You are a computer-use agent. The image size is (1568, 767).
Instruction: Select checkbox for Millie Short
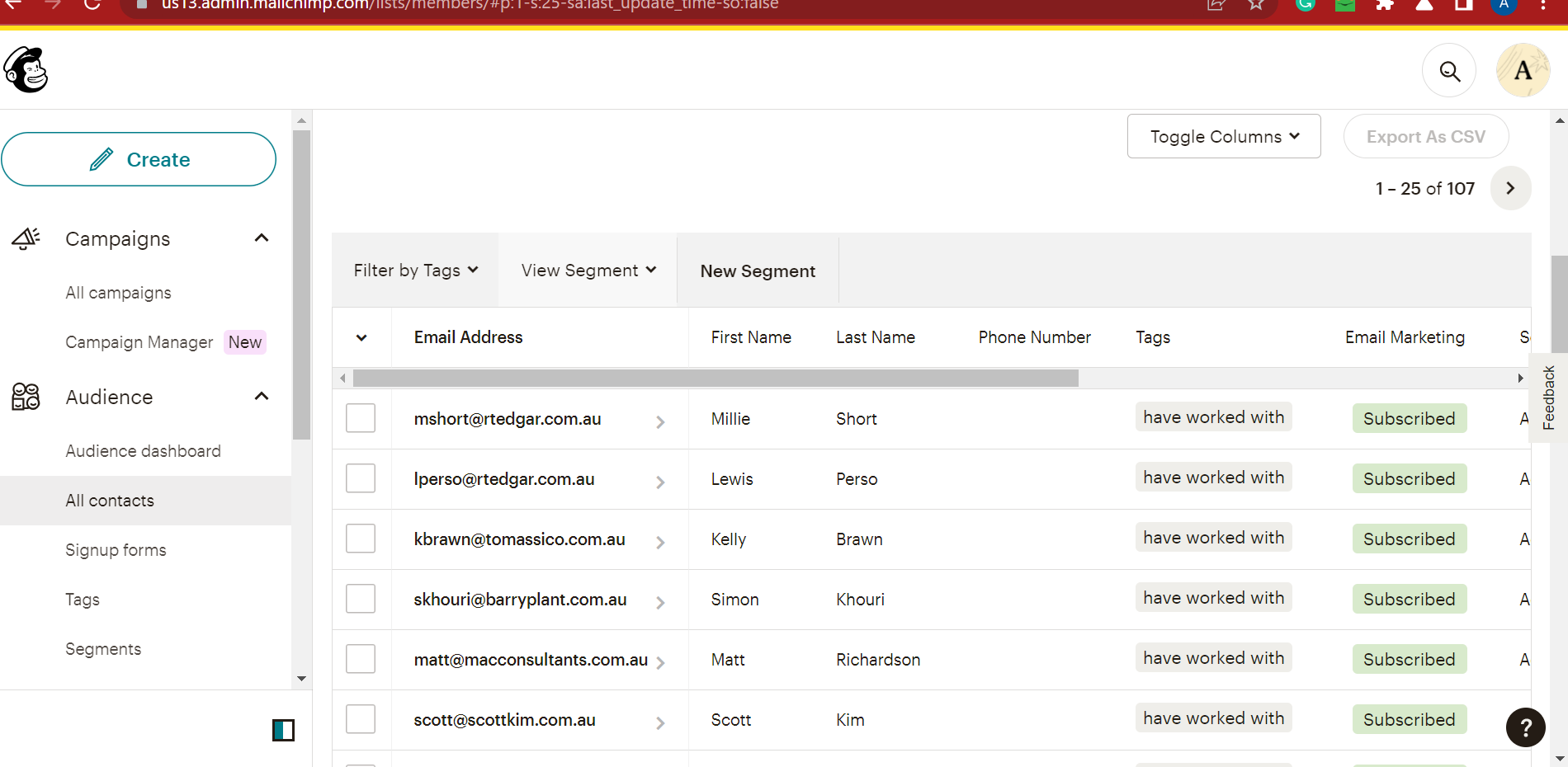pos(361,418)
